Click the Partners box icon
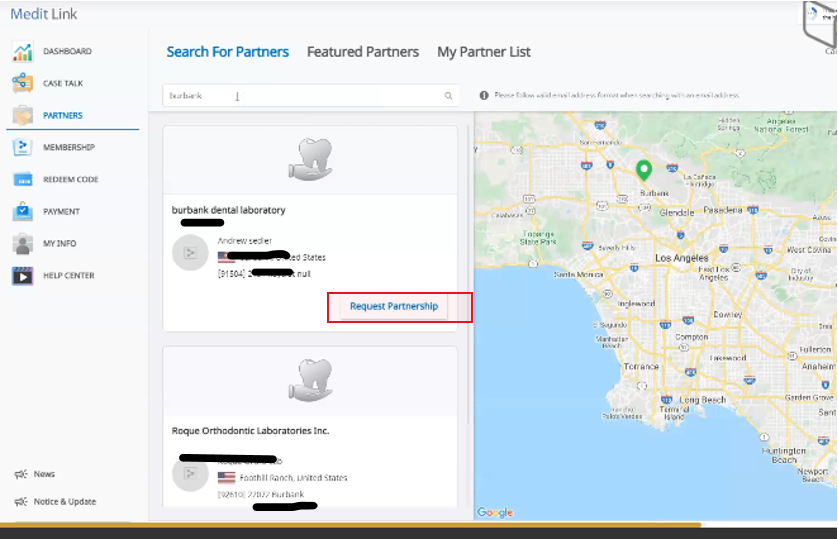The width and height of the screenshot is (838, 539). [22, 116]
